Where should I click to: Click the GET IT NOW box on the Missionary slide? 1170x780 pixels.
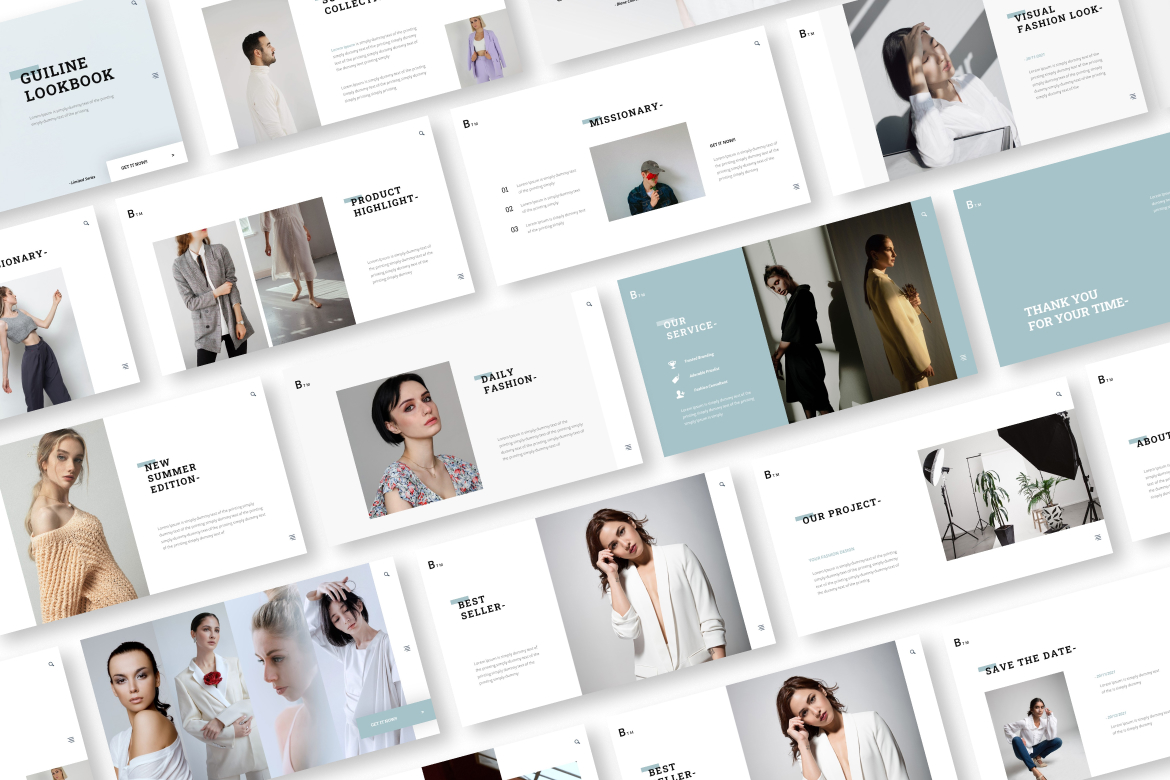click(721, 141)
